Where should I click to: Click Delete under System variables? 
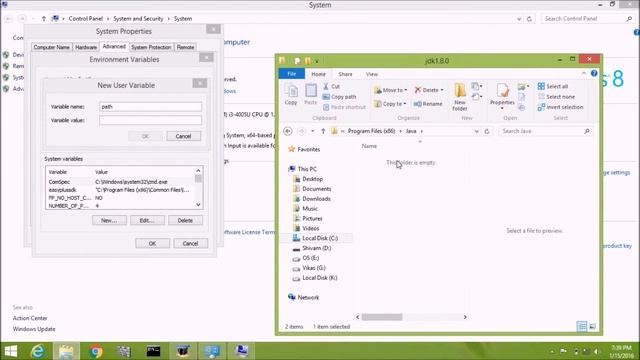coord(185,220)
